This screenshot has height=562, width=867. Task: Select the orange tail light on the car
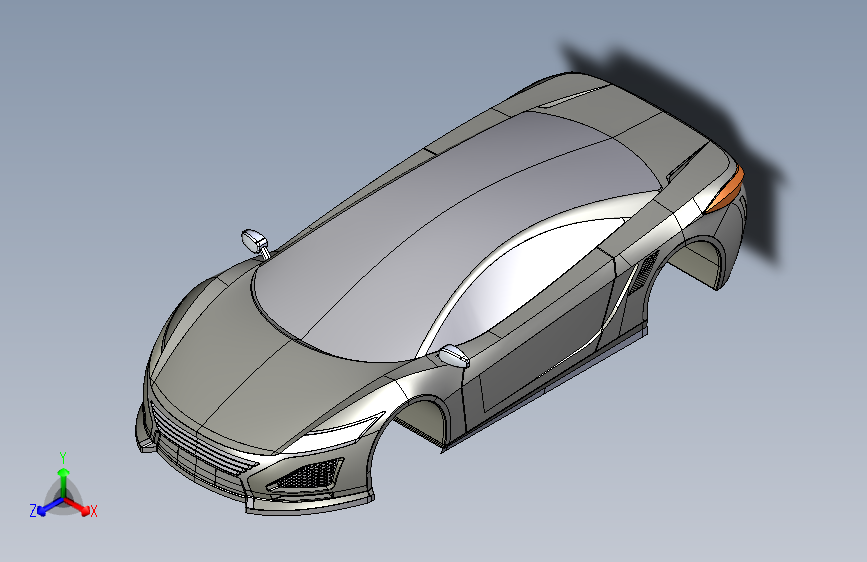pyautogui.click(x=726, y=190)
